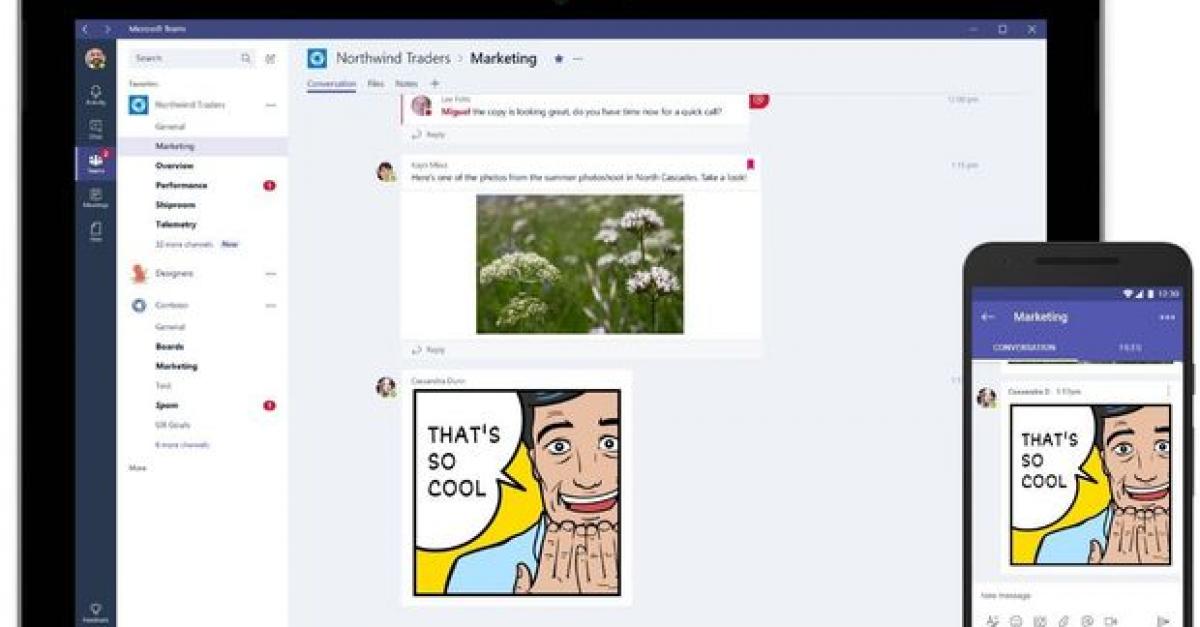Open the Files icon in left sidebar
This screenshot has width=1200, height=627.
coord(96,230)
